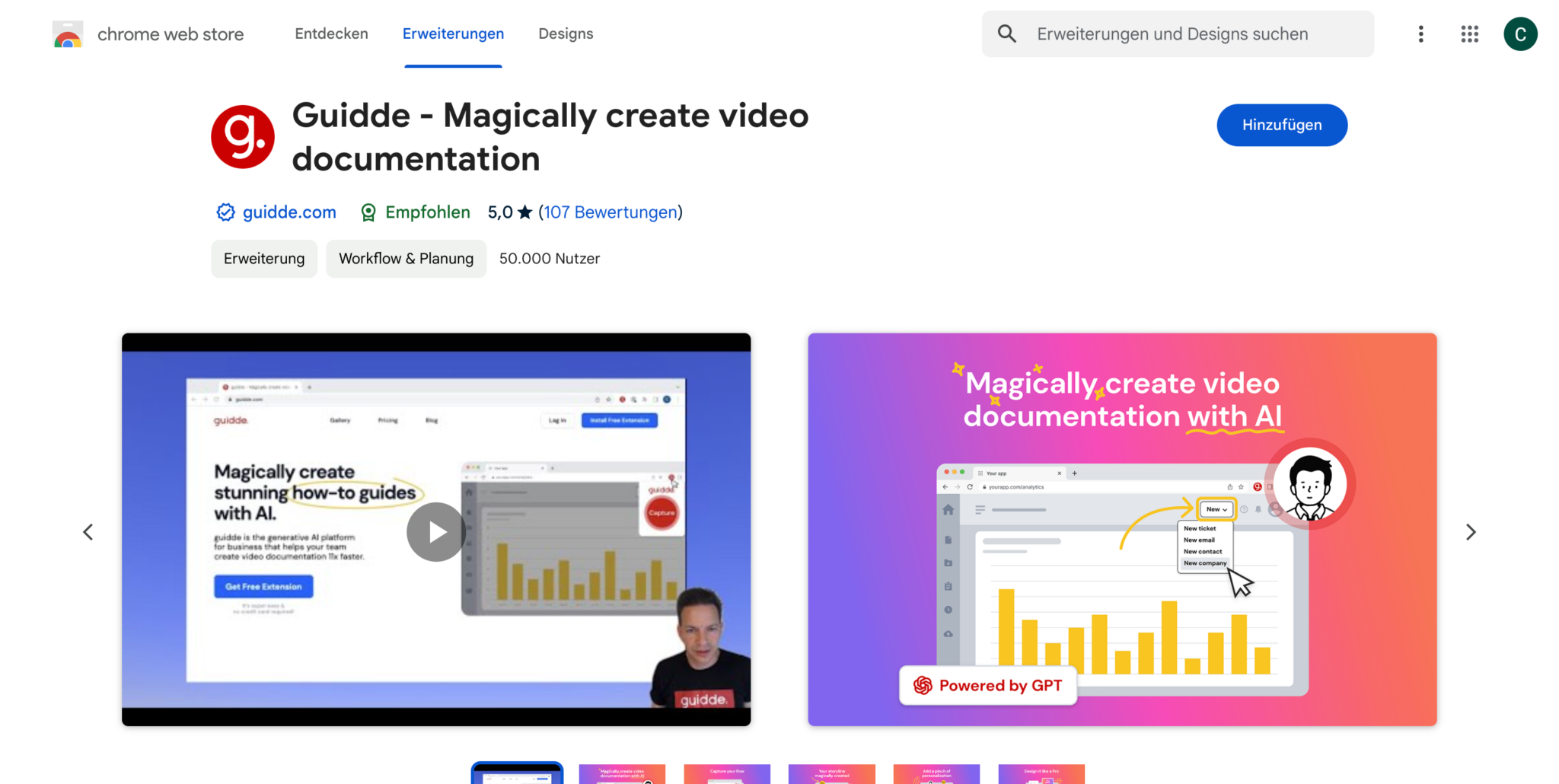Go to the next carousel slide
The image size is (1559, 784).
[x=1470, y=532]
